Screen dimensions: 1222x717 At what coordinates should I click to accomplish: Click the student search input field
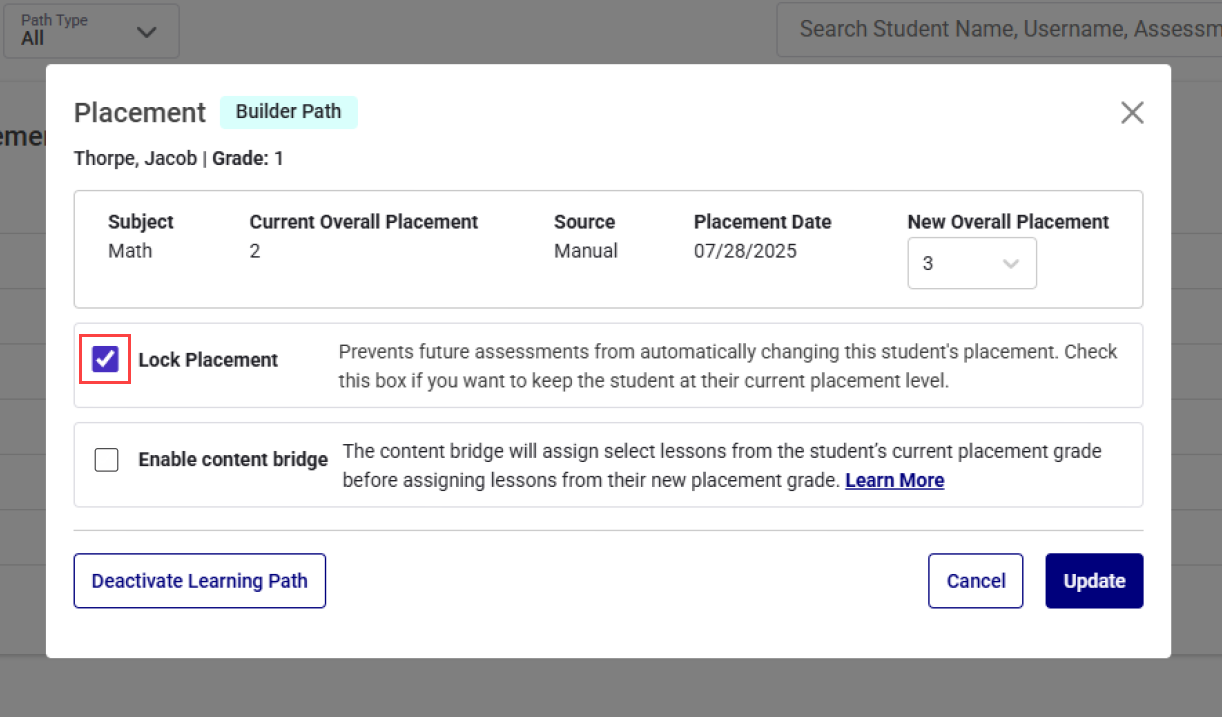pos(1000,29)
